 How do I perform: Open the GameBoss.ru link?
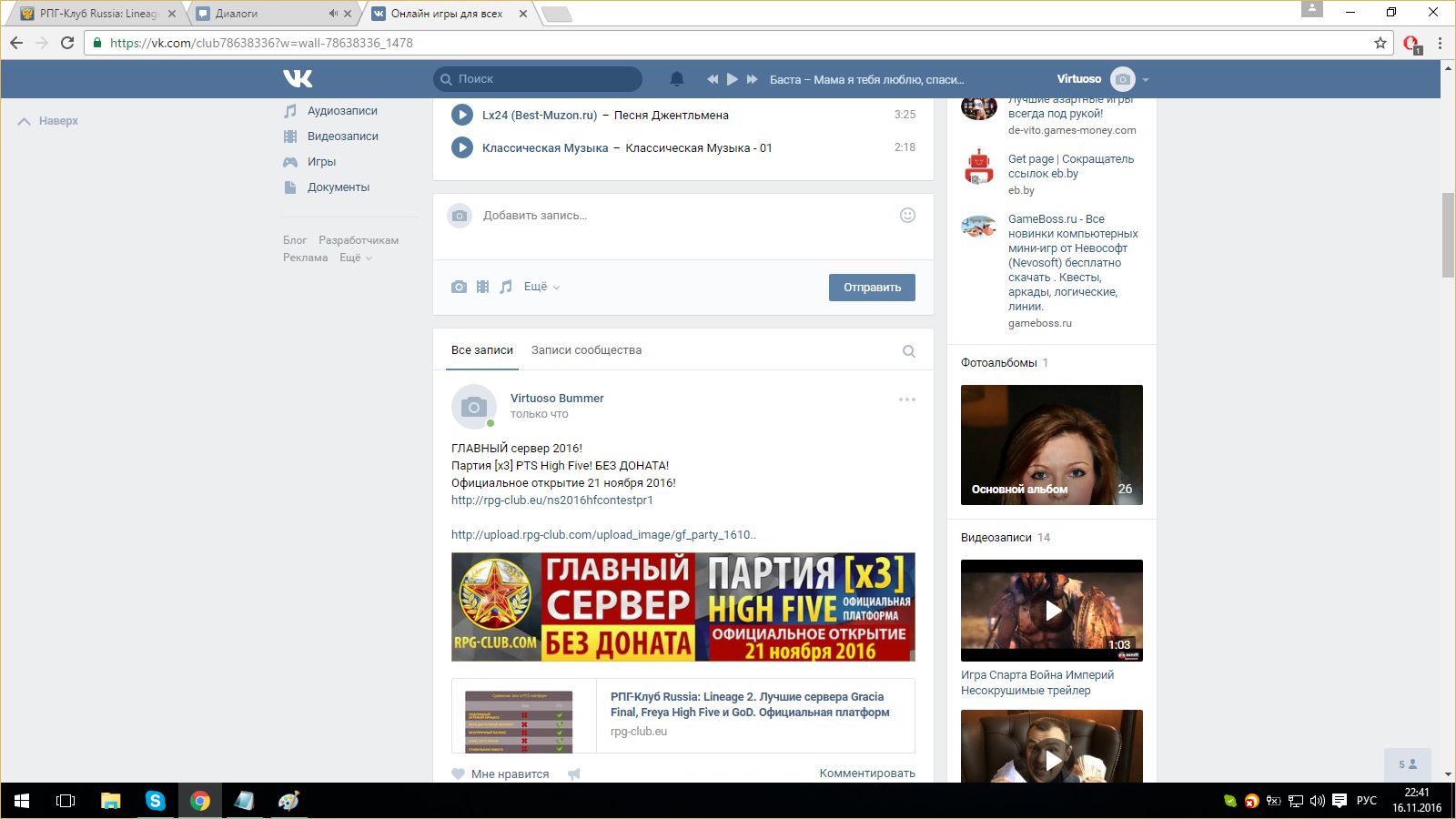point(1073,263)
